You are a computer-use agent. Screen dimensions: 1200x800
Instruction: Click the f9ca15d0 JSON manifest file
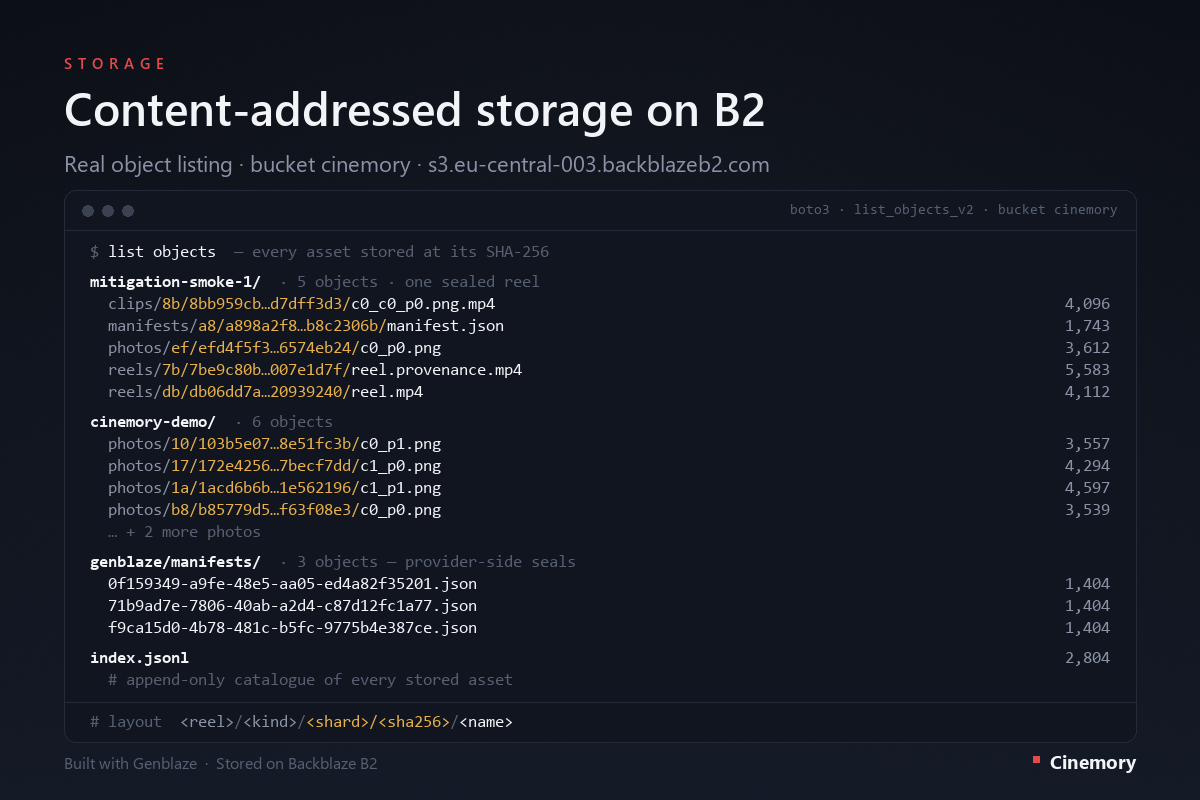(x=292, y=628)
